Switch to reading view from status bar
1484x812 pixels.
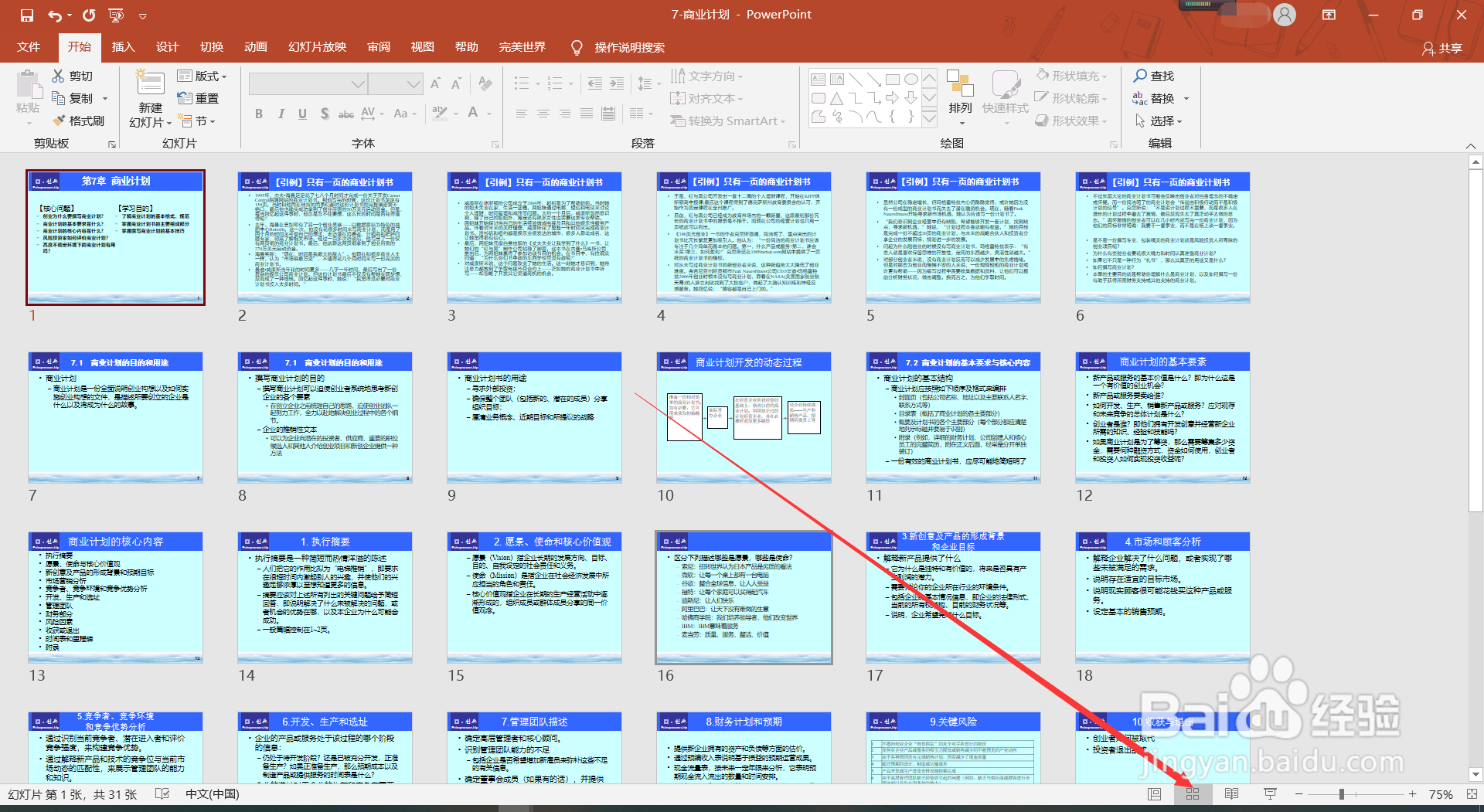1231,794
